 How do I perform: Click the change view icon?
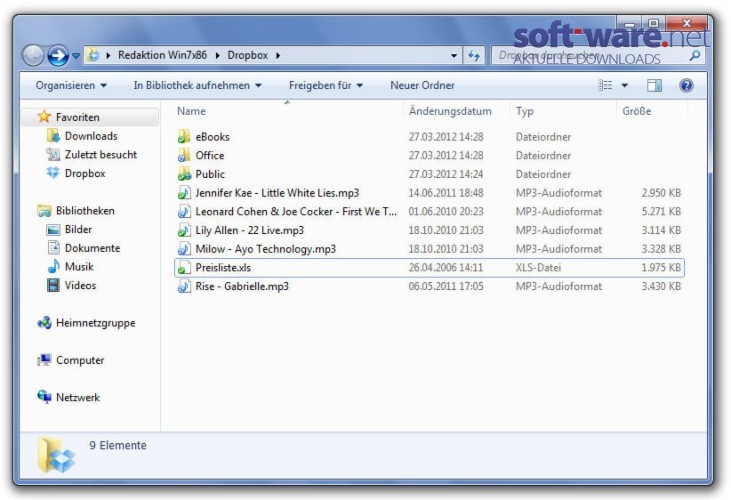click(605, 85)
